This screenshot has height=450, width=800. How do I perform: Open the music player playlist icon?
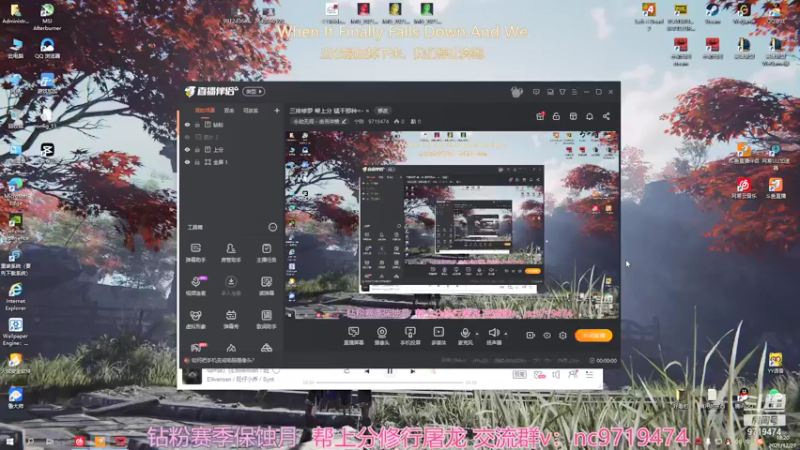(589, 374)
